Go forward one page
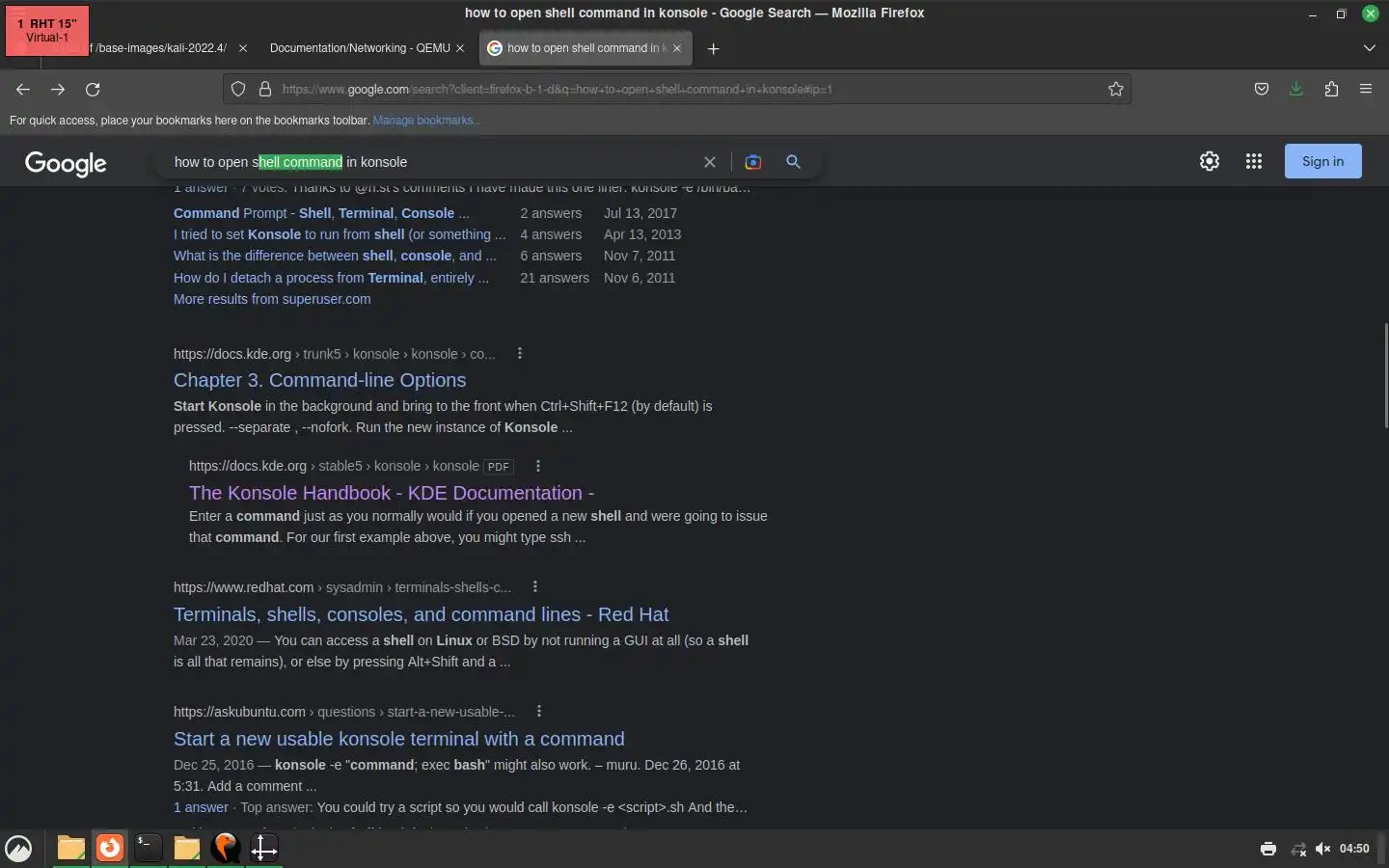 58,89
